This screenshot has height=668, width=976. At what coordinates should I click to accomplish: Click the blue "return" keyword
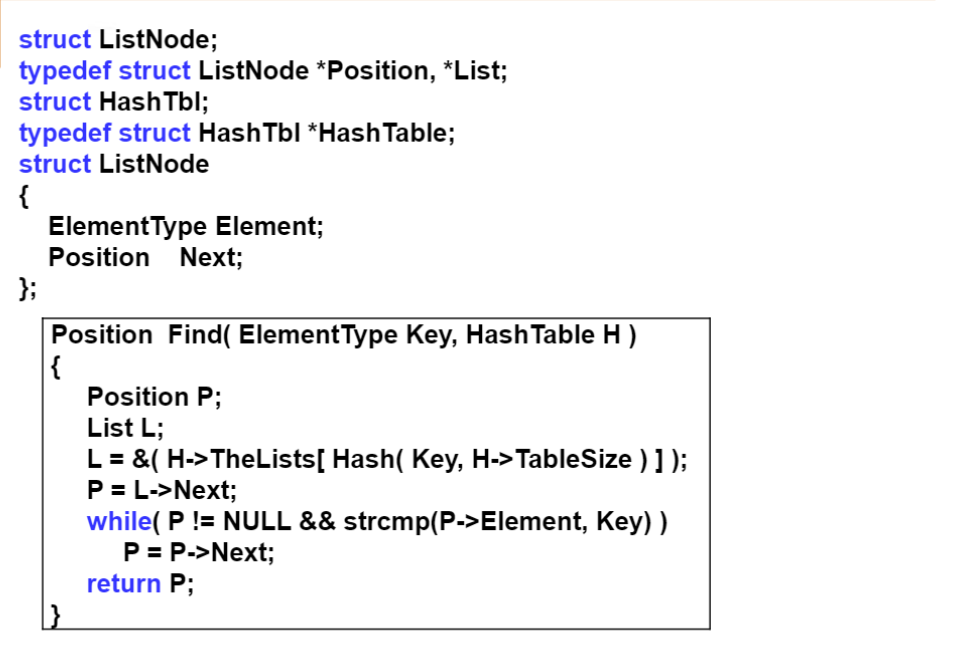coord(124,584)
